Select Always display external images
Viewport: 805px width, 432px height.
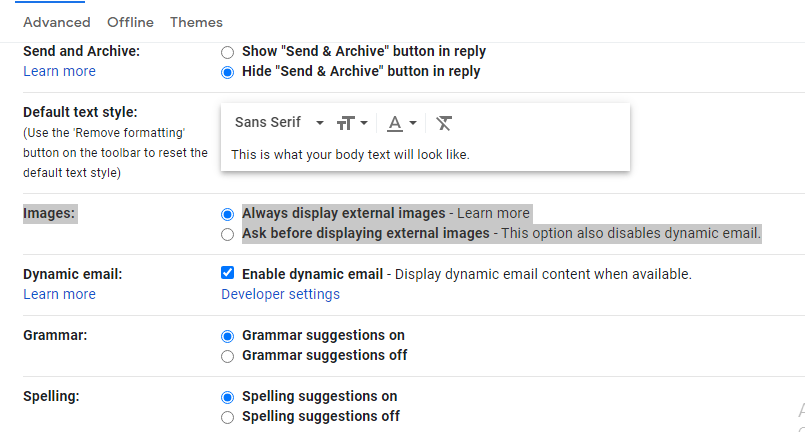pos(227,214)
